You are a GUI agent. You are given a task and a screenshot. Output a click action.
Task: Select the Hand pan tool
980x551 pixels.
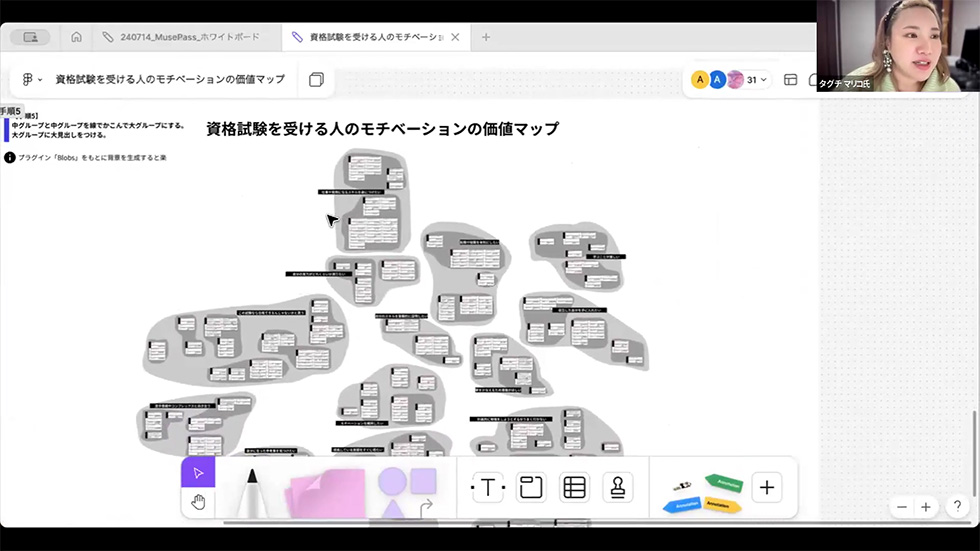(x=198, y=502)
